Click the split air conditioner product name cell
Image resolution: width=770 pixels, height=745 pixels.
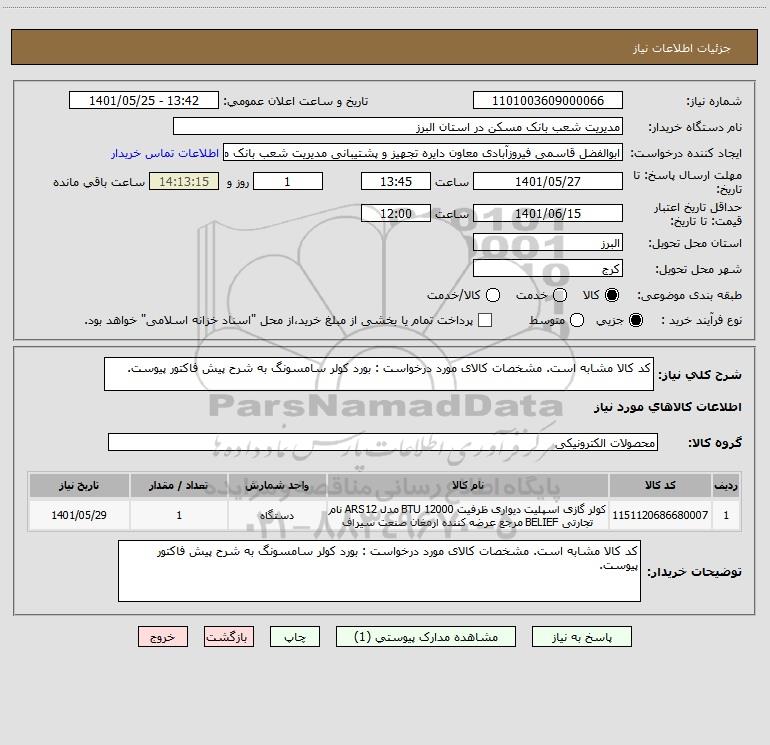coord(468,515)
